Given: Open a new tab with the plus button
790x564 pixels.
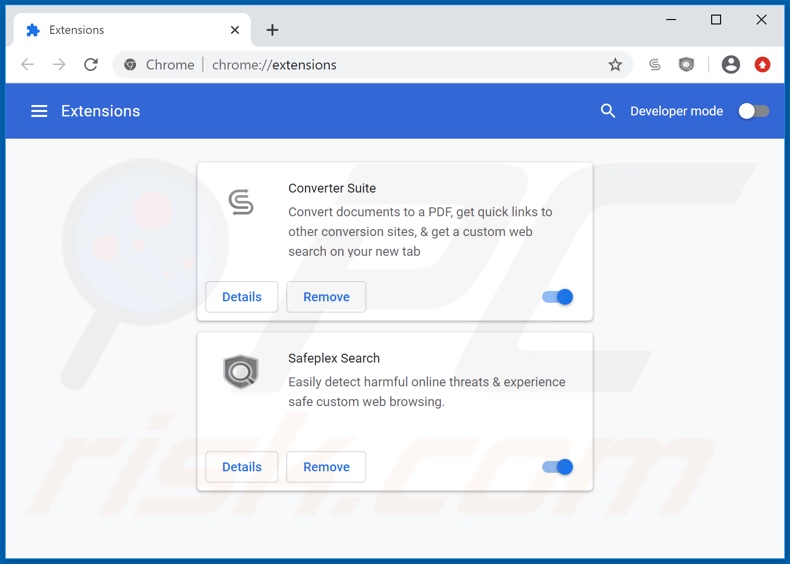Looking at the screenshot, I should (x=272, y=30).
